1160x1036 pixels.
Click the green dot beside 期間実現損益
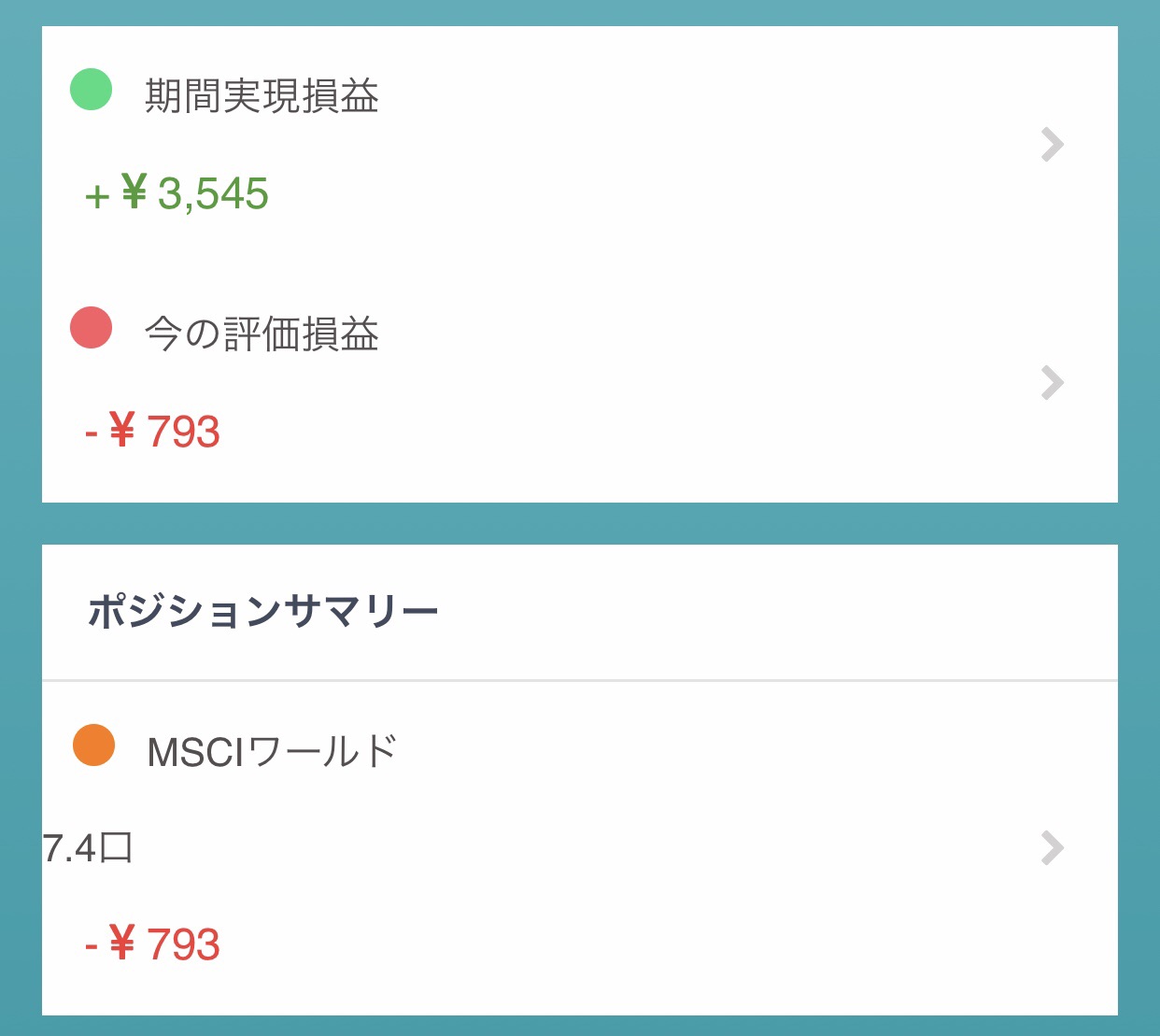click(92, 90)
